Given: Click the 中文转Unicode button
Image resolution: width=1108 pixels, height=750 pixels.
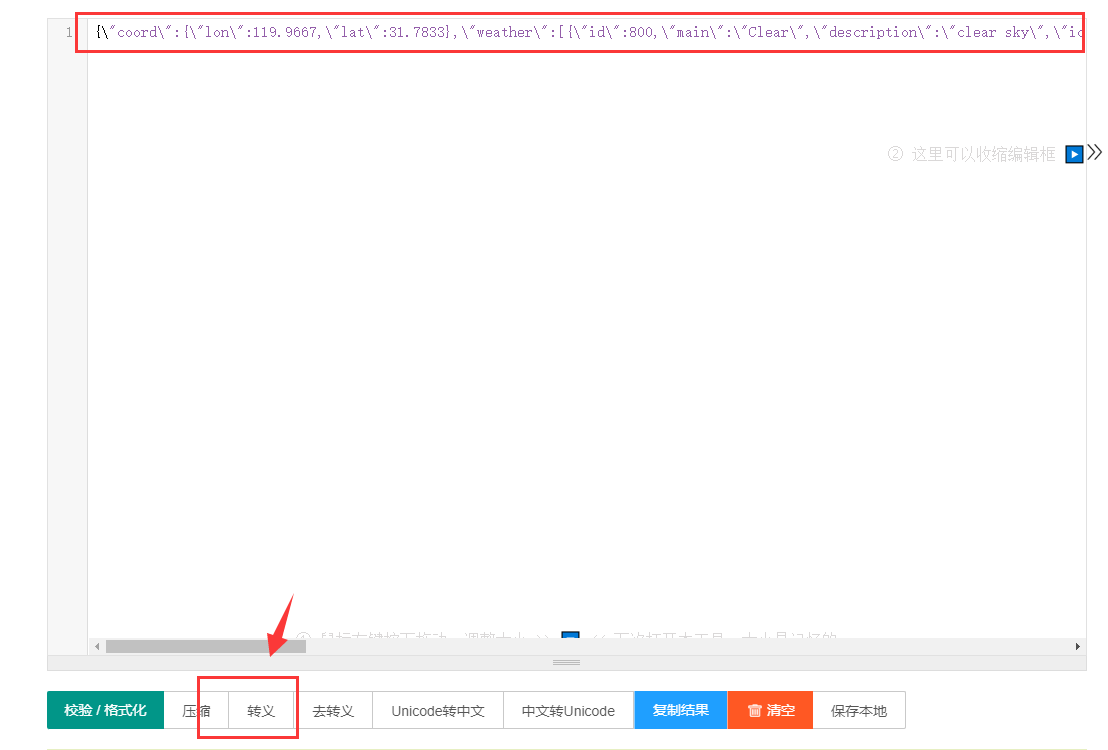Looking at the screenshot, I should point(568,710).
